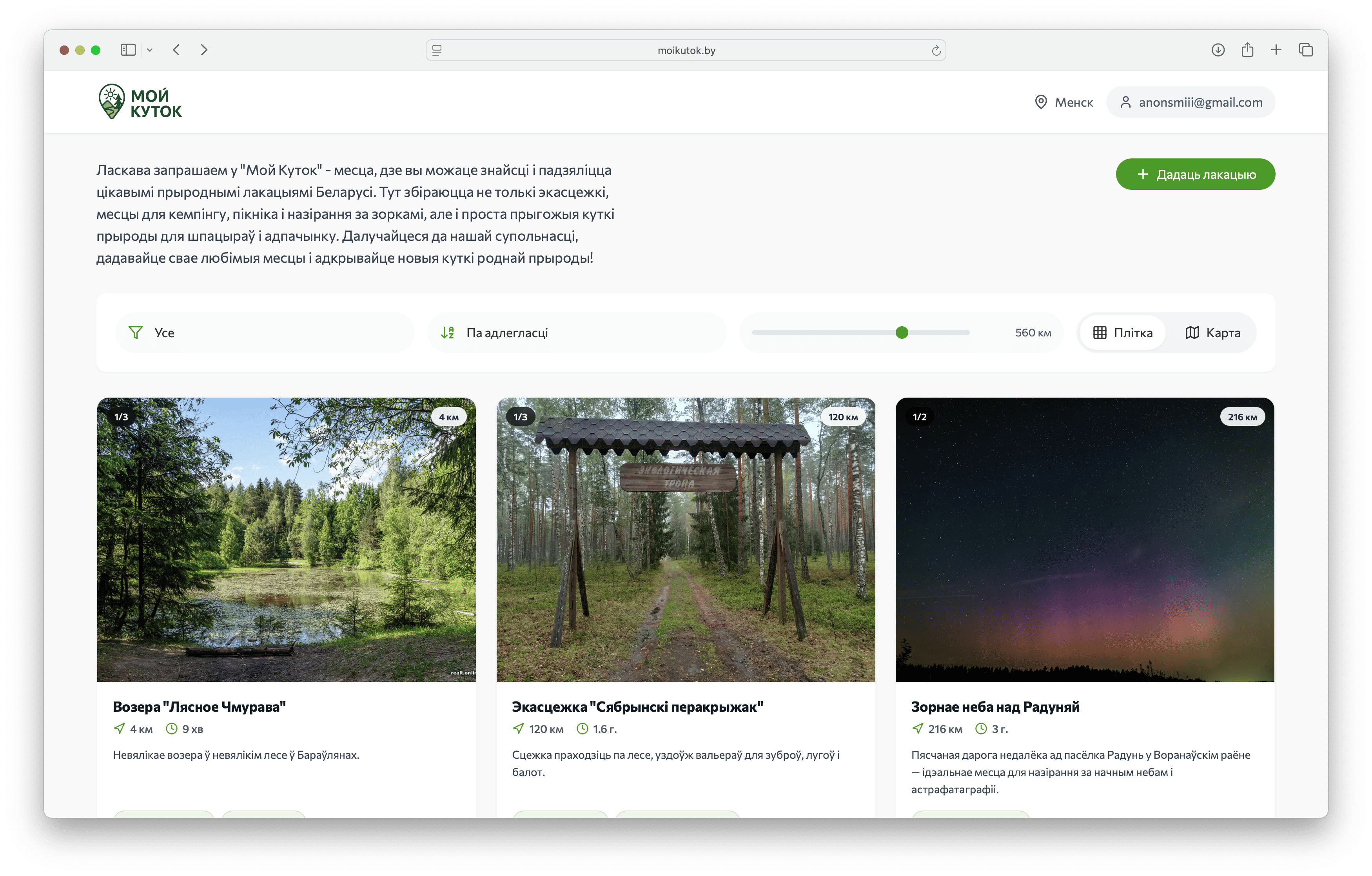
Task: Click the website settings icon in address bar
Action: (x=437, y=51)
